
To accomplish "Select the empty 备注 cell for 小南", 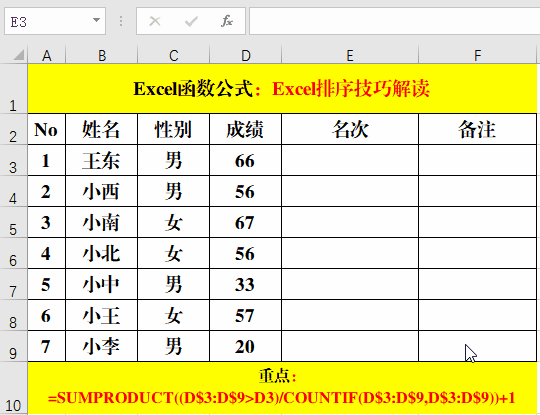I will tap(477, 222).
